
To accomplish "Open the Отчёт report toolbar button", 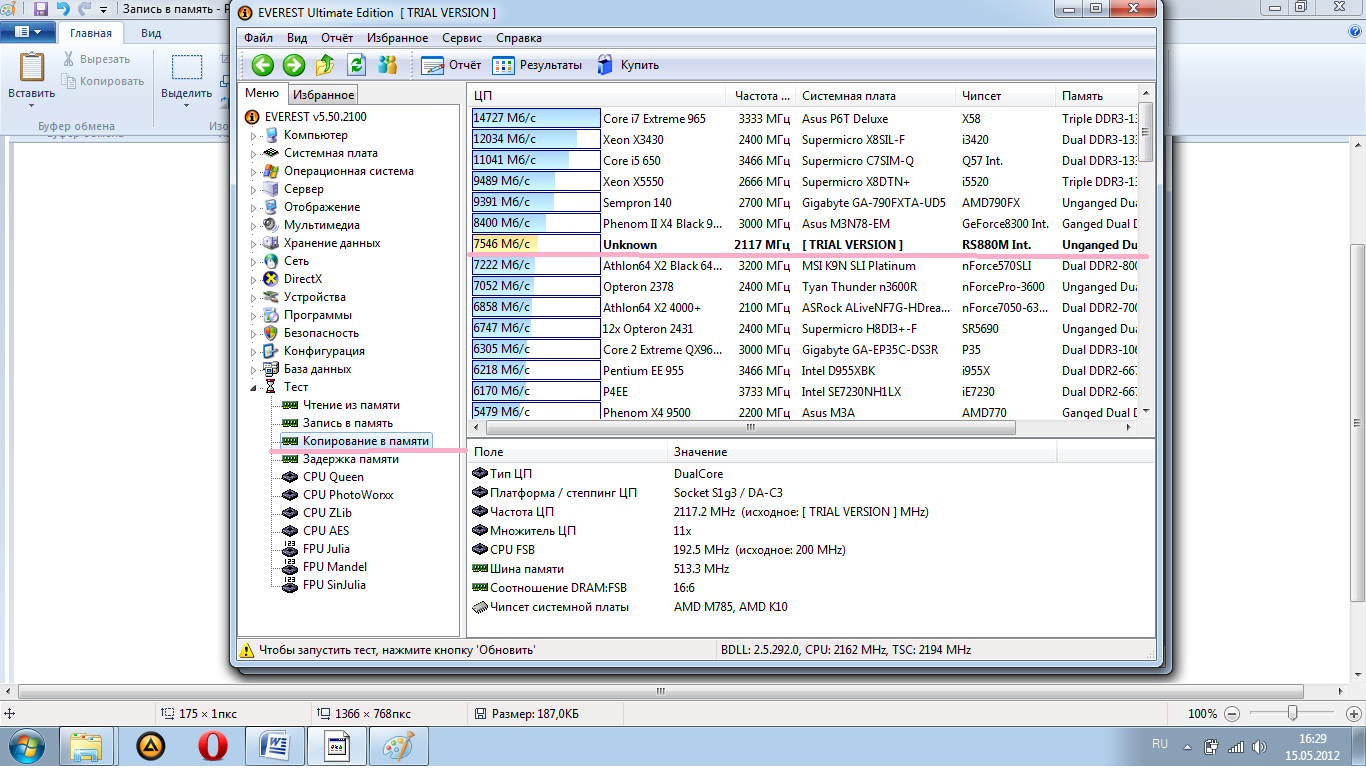I will click(451, 65).
